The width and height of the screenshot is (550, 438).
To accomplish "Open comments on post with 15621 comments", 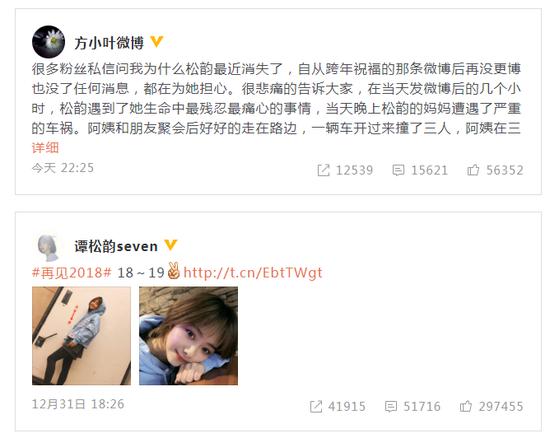I will [x=420, y=170].
